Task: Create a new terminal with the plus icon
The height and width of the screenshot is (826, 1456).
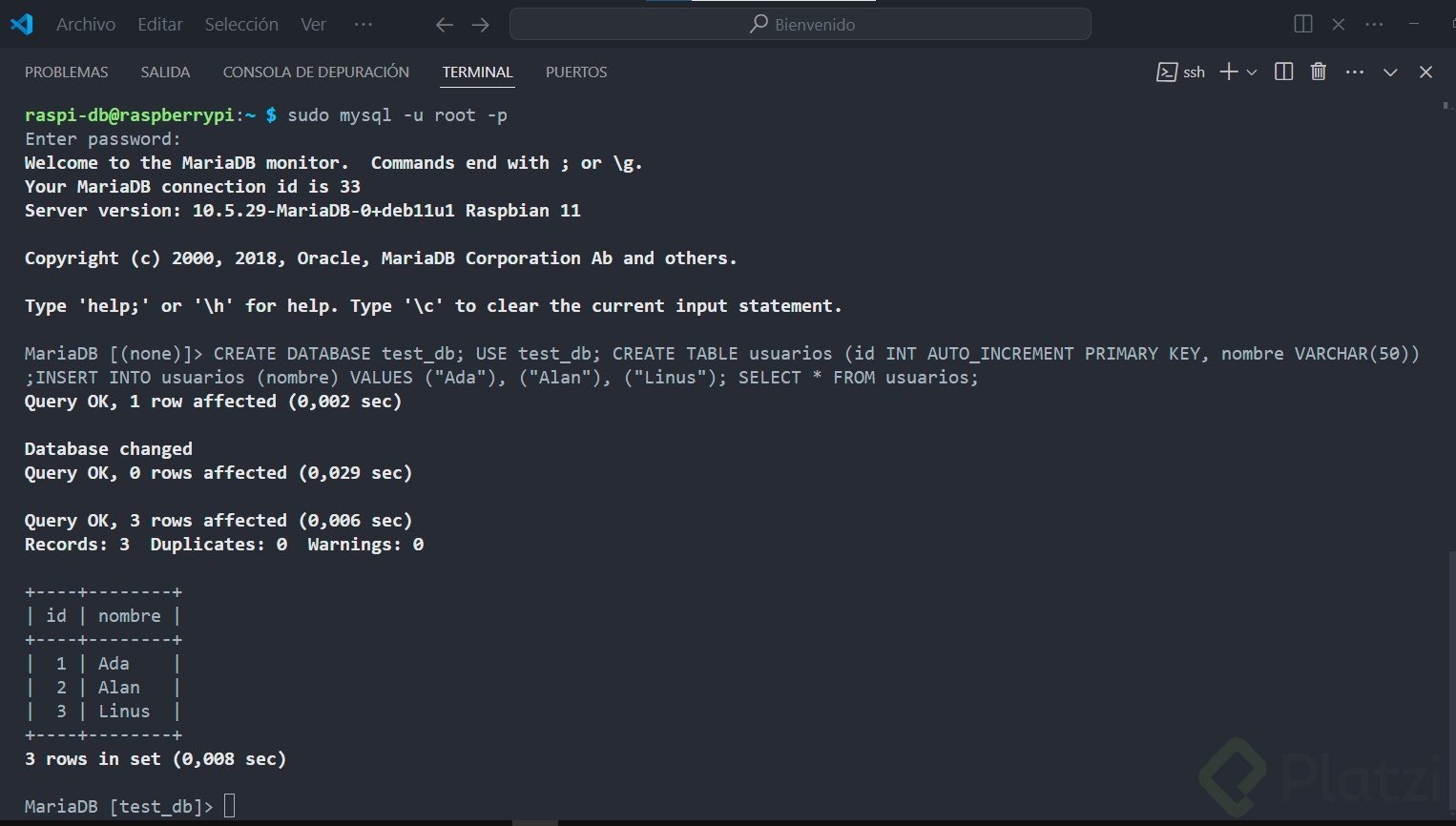Action: tap(1229, 72)
